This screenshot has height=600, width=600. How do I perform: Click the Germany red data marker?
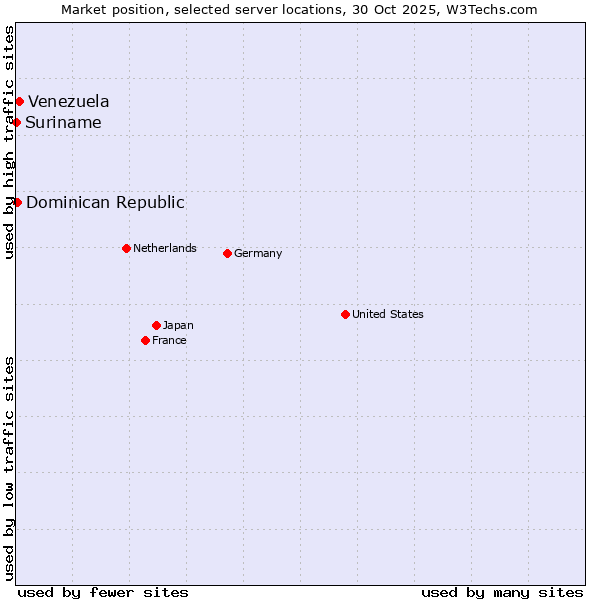(x=227, y=253)
